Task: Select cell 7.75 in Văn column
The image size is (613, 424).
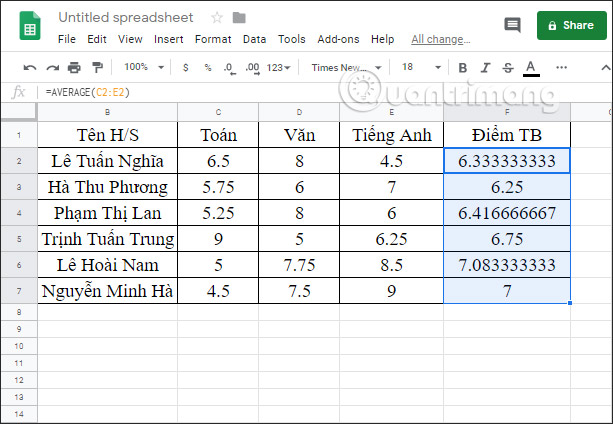Action: [299, 265]
